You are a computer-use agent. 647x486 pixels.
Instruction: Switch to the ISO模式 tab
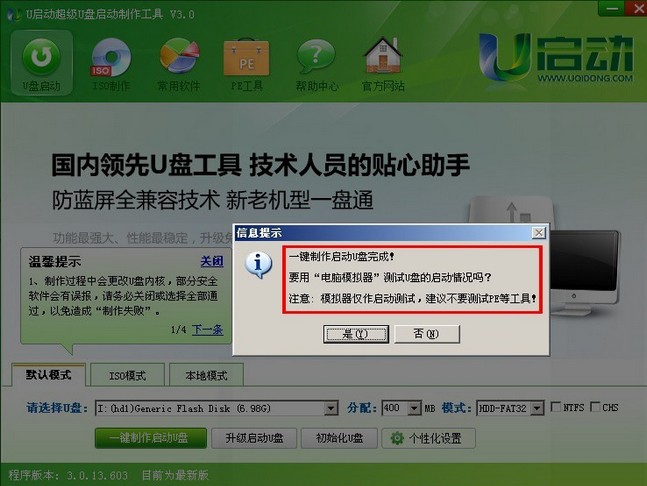coord(127,375)
